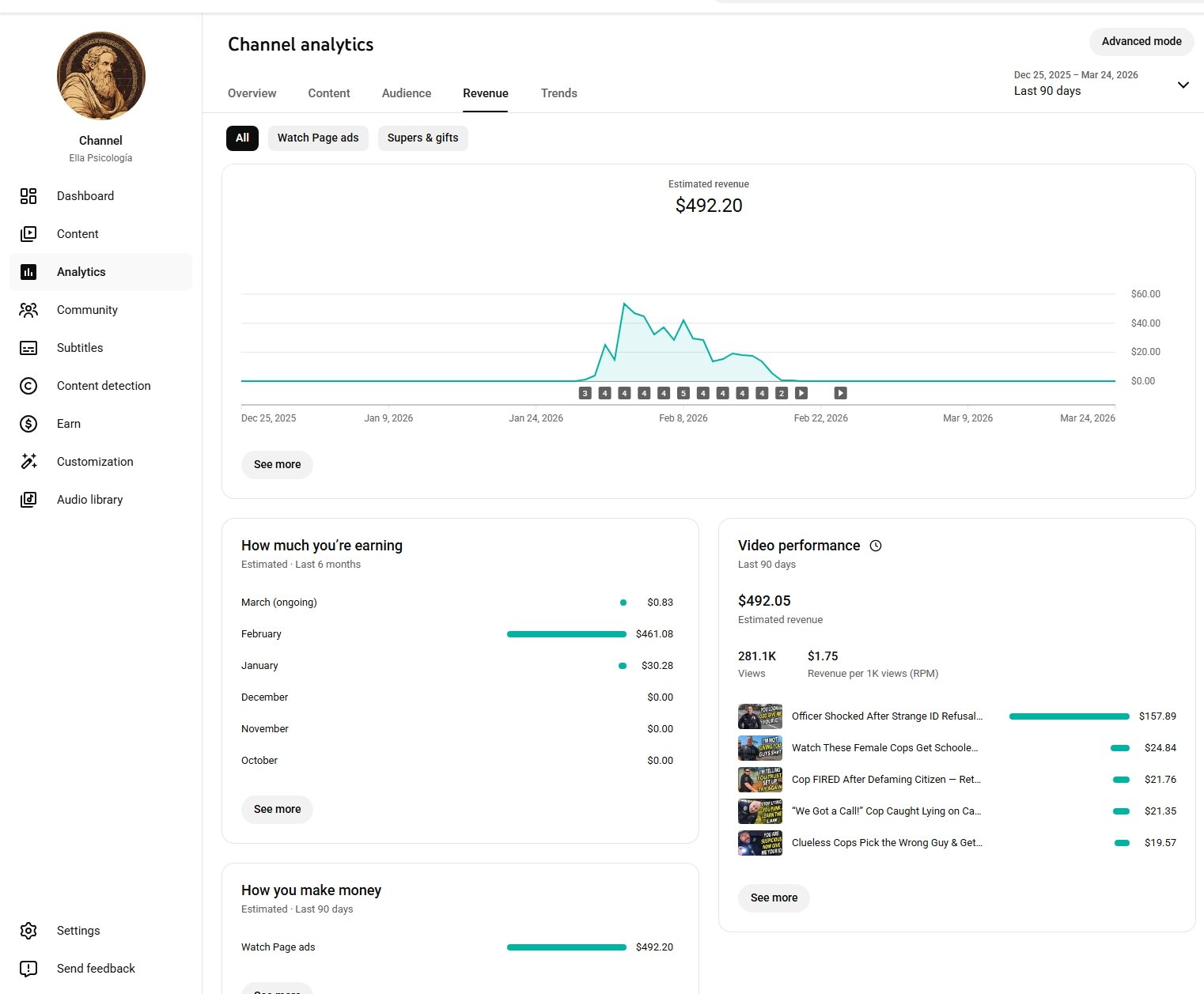Switch to the Audience tab
Image resolution: width=1204 pixels, height=994 pixels.
tap(407, 93)
